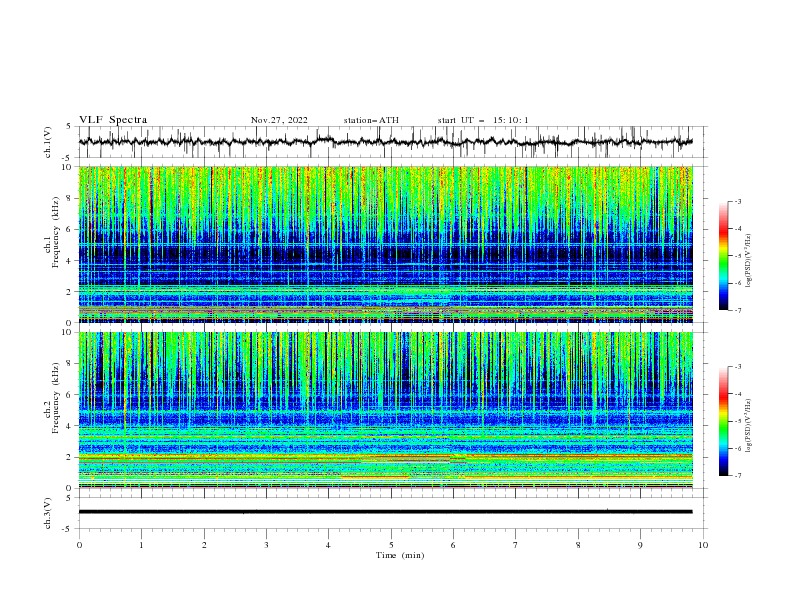Click time axis tick label "1"

(x=141, y=545)
